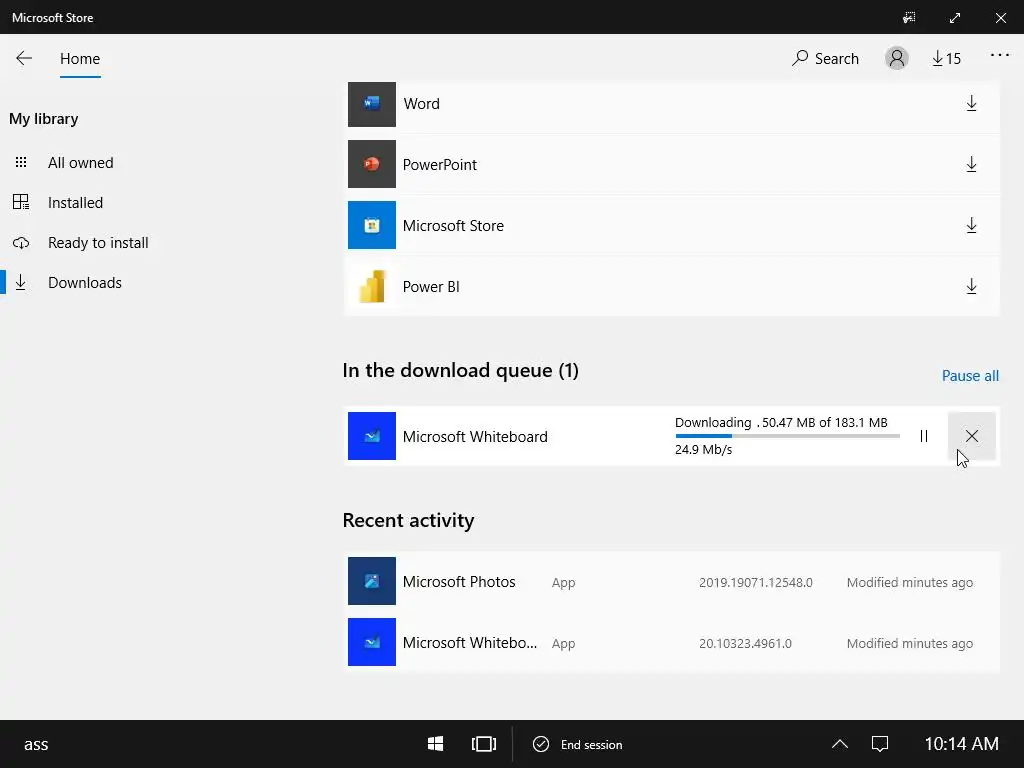
Task: Select Downloads in My library
Action: tap(85, 282)
